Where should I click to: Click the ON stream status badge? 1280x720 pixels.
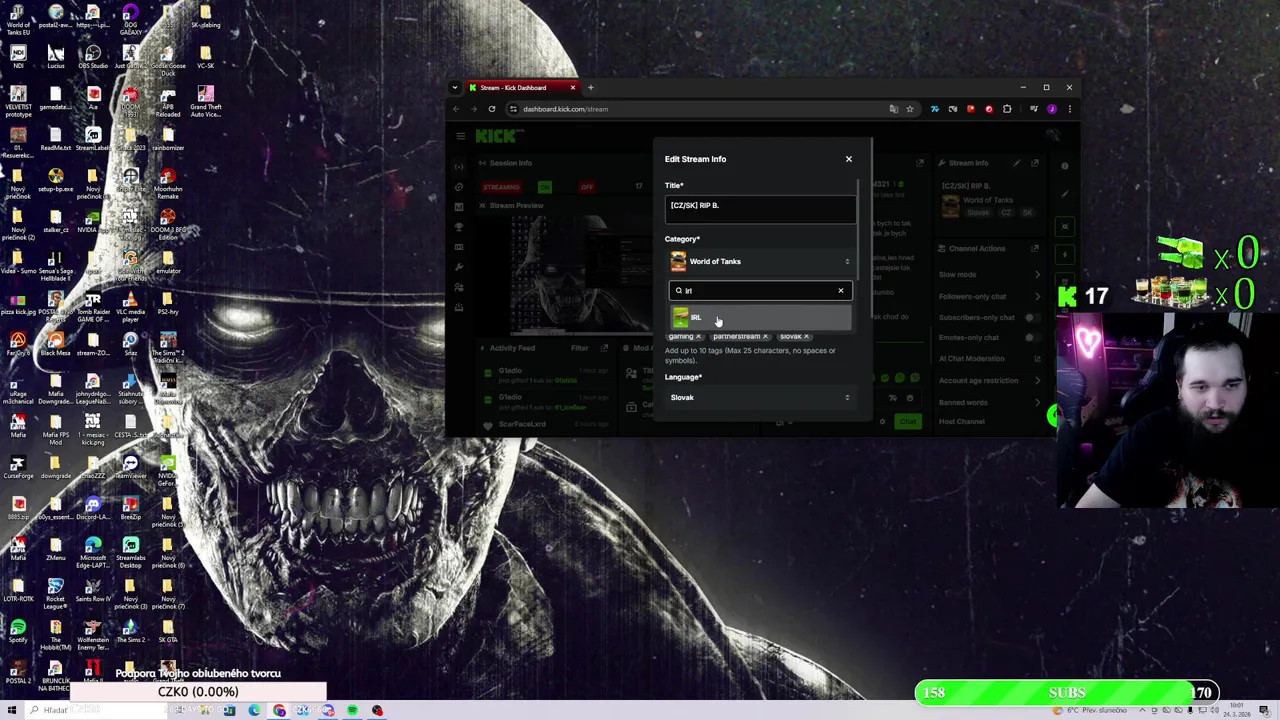click(x=545, y=187)
